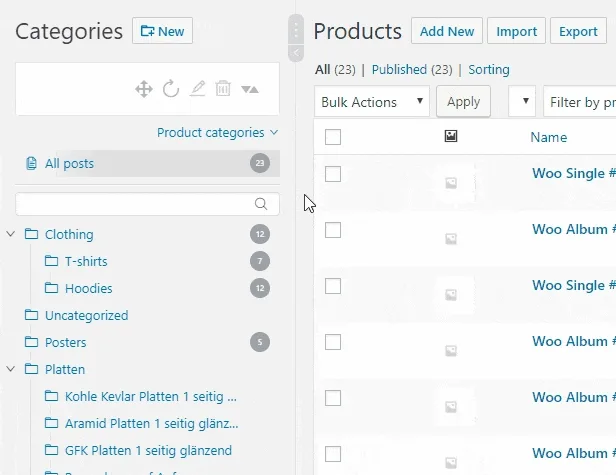616x475 pixels.
Task: Select the Sorting filter tab
Action: click(488, 70)
